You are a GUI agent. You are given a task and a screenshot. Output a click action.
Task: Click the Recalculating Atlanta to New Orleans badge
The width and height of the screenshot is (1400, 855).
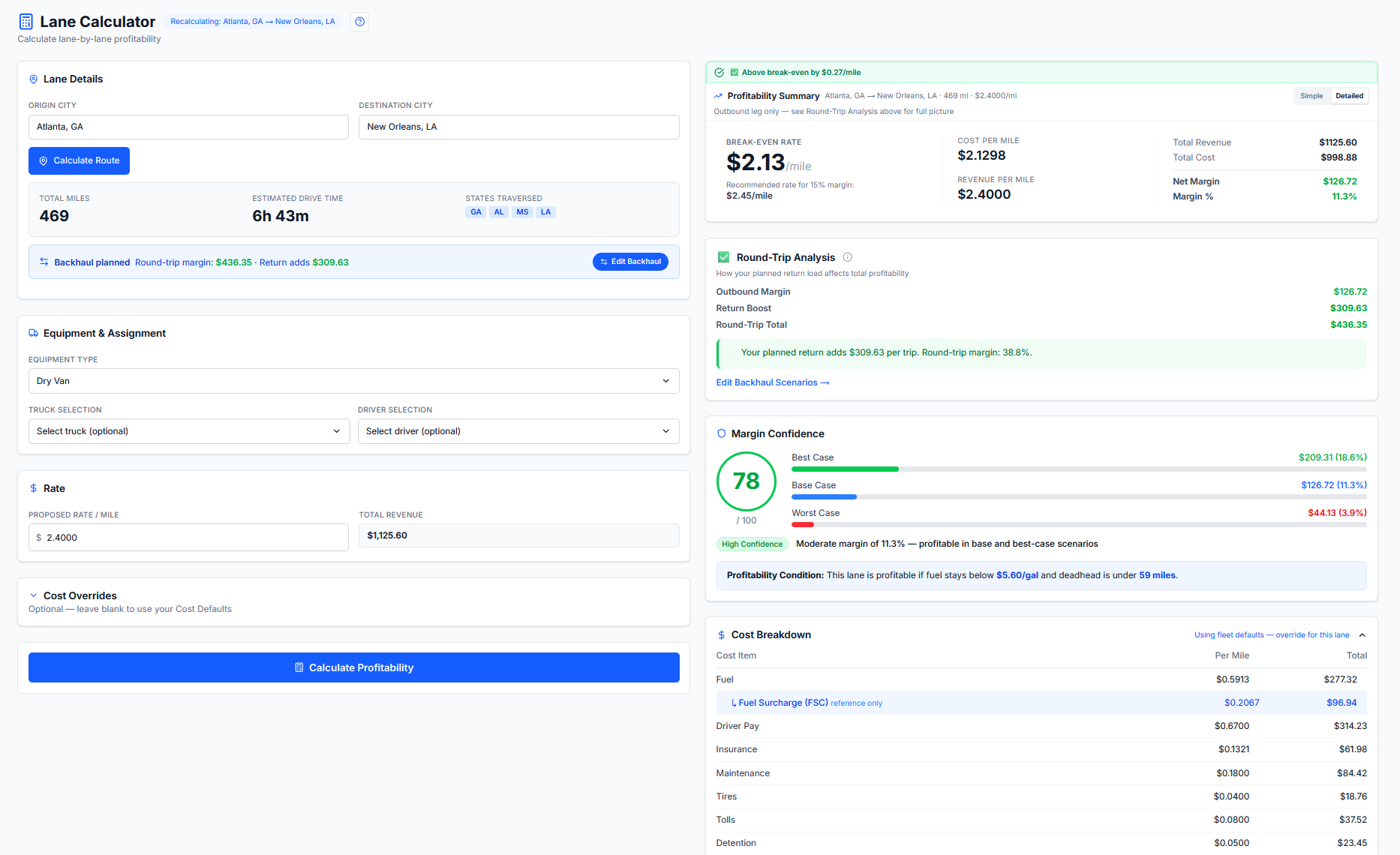click(252, 22)
